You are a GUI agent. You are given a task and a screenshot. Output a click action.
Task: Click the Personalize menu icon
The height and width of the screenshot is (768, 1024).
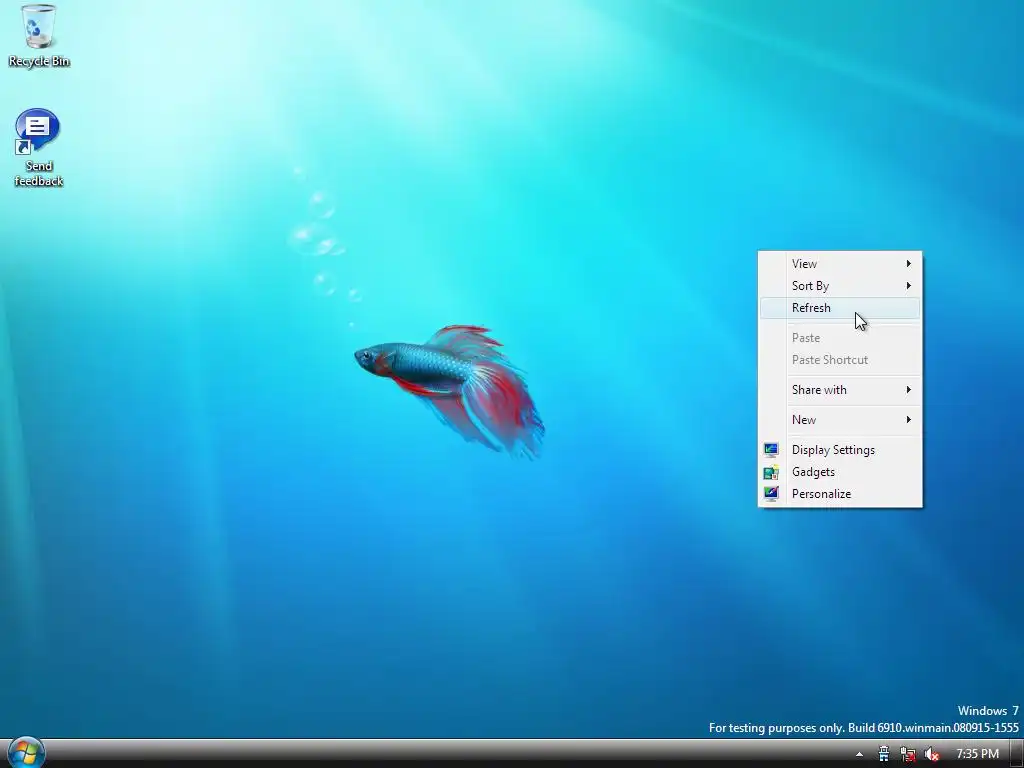point(771,494)
